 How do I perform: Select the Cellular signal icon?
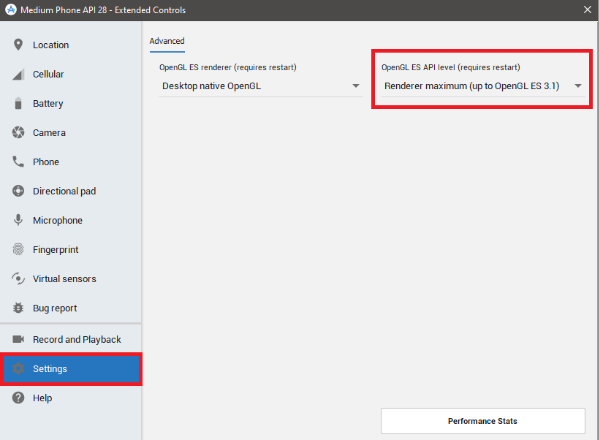[x=18, y=74]
